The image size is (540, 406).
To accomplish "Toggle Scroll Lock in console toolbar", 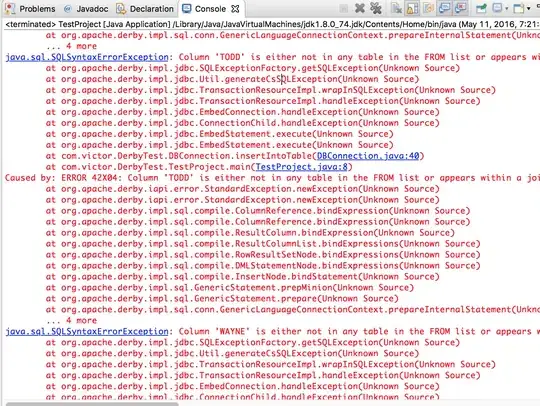I will click(x=412, y=8).
